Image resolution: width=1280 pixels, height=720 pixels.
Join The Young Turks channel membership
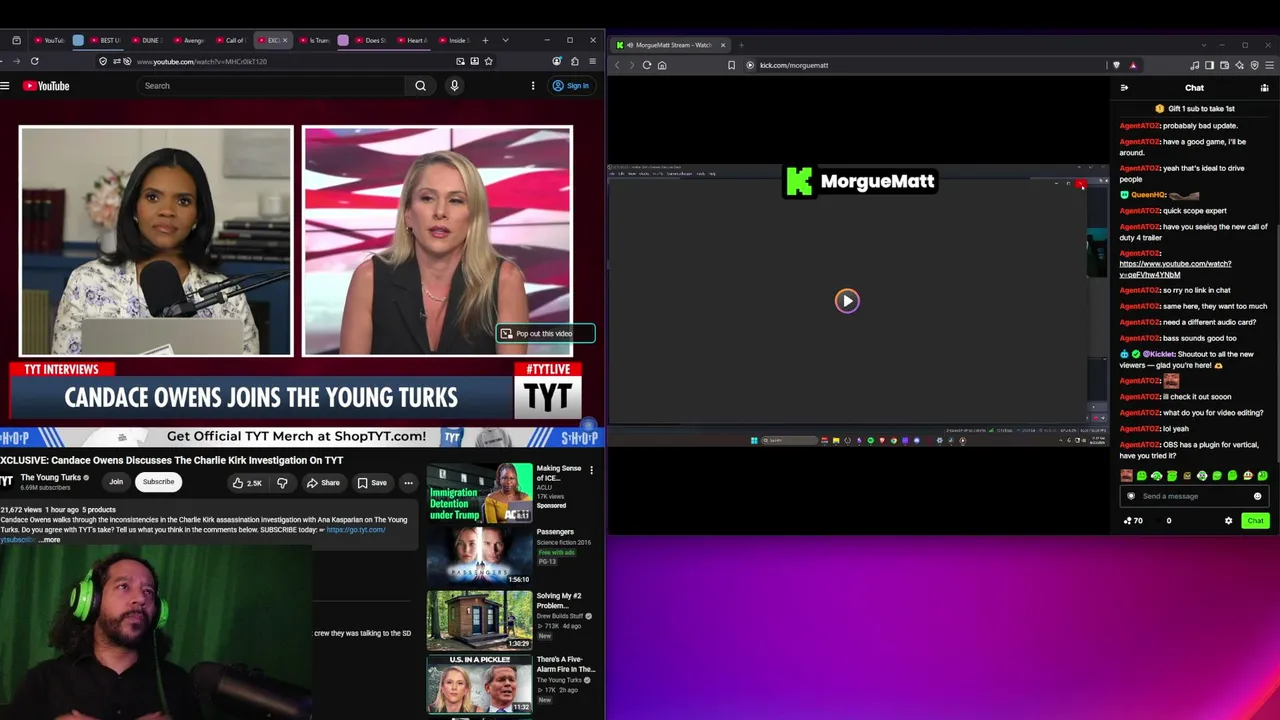[116, 482]
